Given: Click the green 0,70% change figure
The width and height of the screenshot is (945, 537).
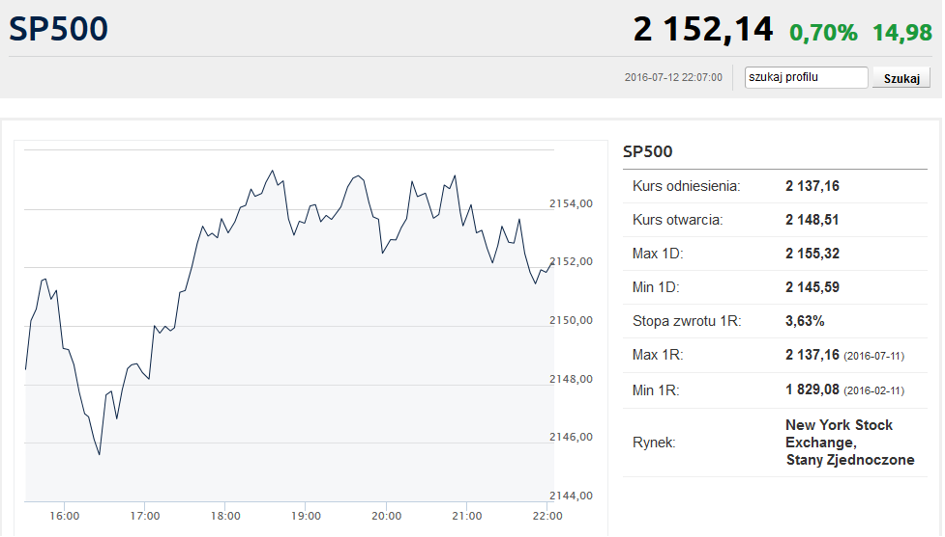Looking at the screenshot, I should point(823,33).
